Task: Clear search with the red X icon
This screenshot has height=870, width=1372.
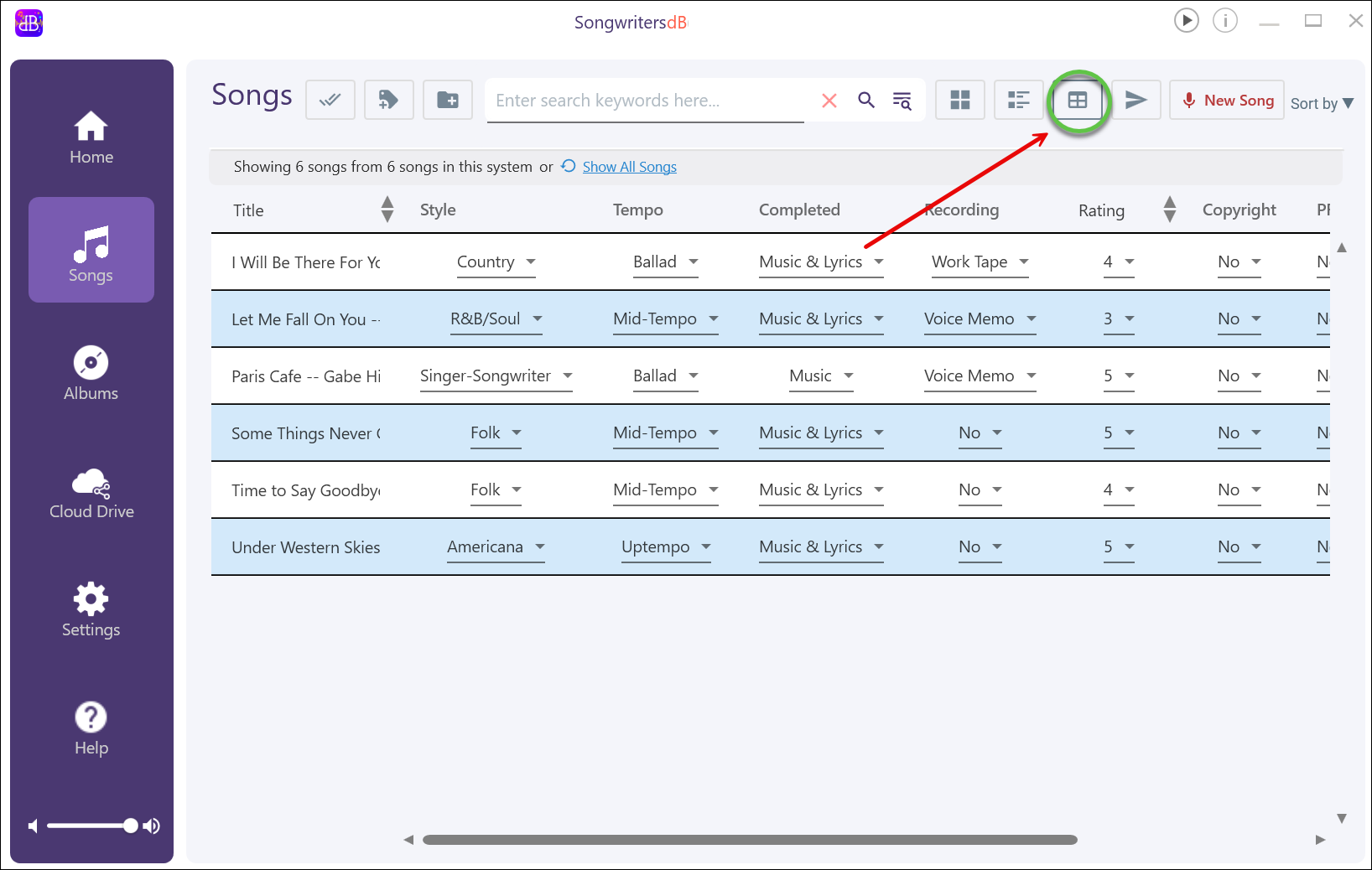Action: coord(829,101)
